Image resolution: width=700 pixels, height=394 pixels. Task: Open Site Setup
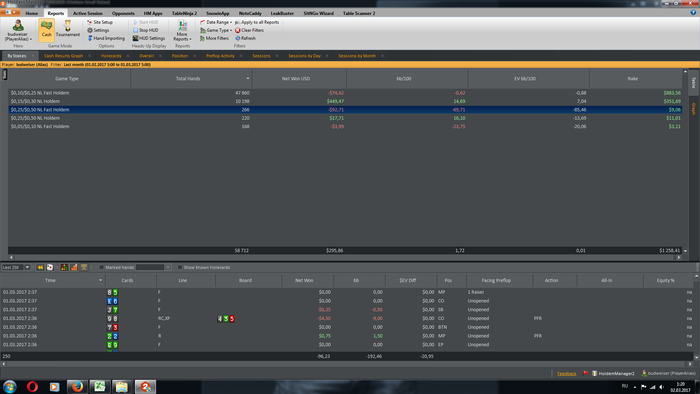pos(100,22)
